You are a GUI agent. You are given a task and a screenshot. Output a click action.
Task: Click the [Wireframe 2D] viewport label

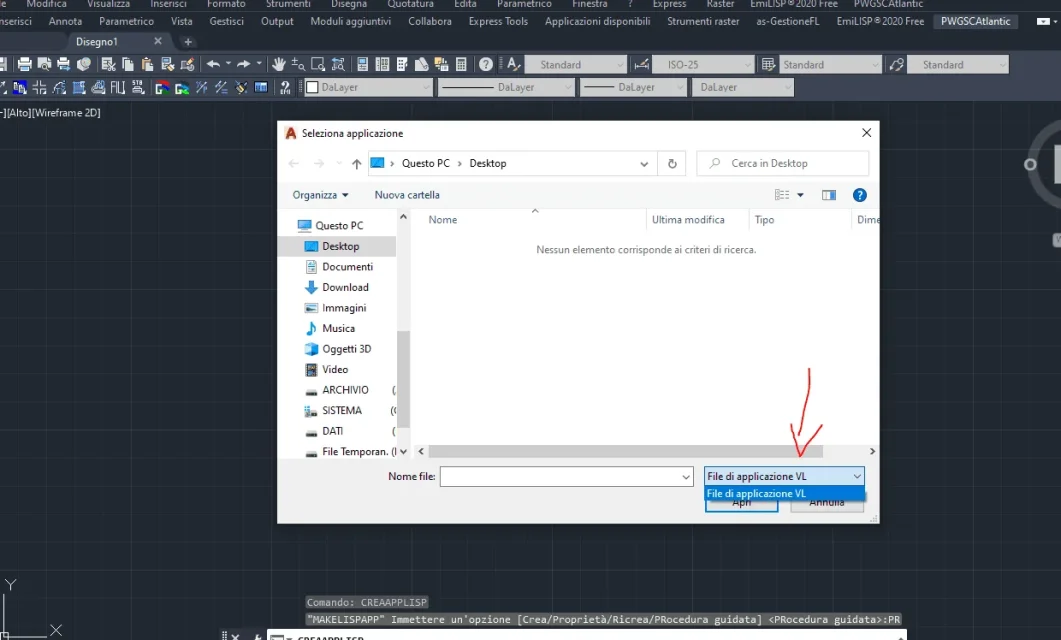coord(66,113)
